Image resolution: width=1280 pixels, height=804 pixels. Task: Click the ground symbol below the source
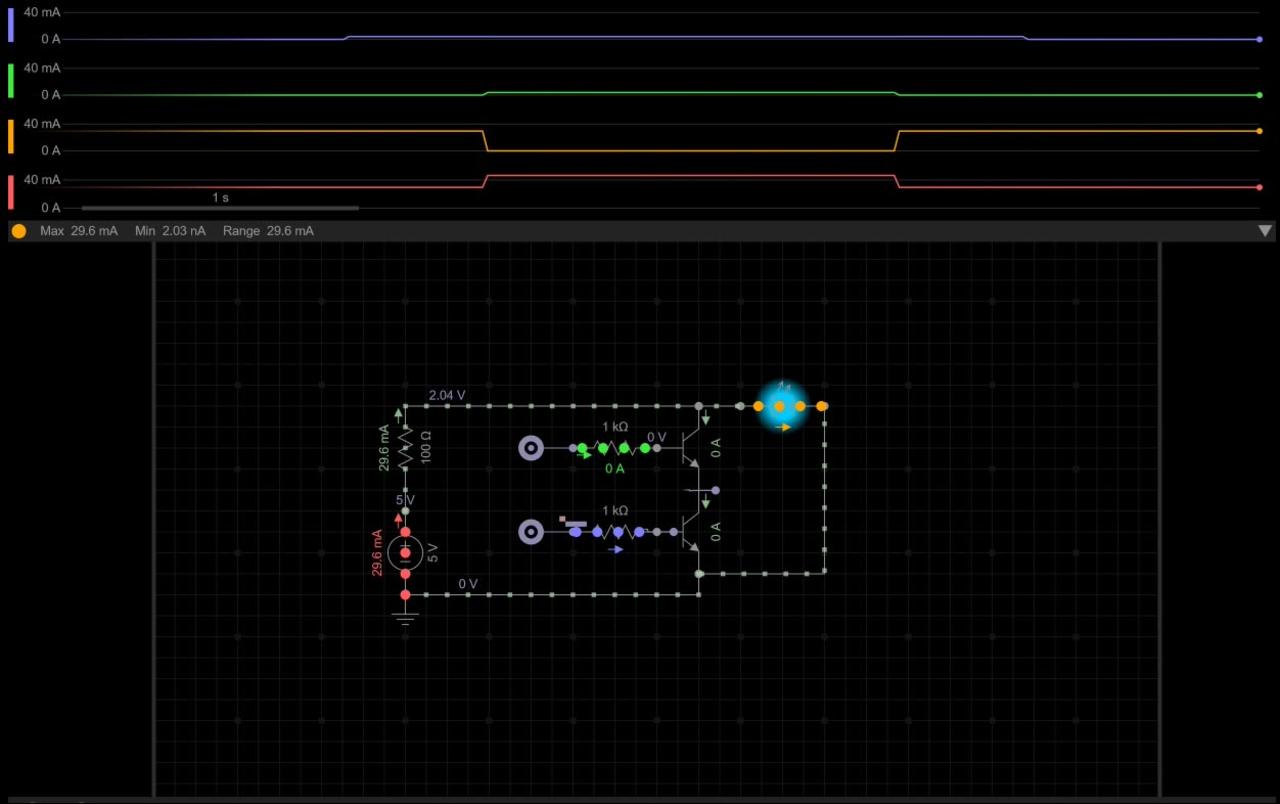(405, 618)
